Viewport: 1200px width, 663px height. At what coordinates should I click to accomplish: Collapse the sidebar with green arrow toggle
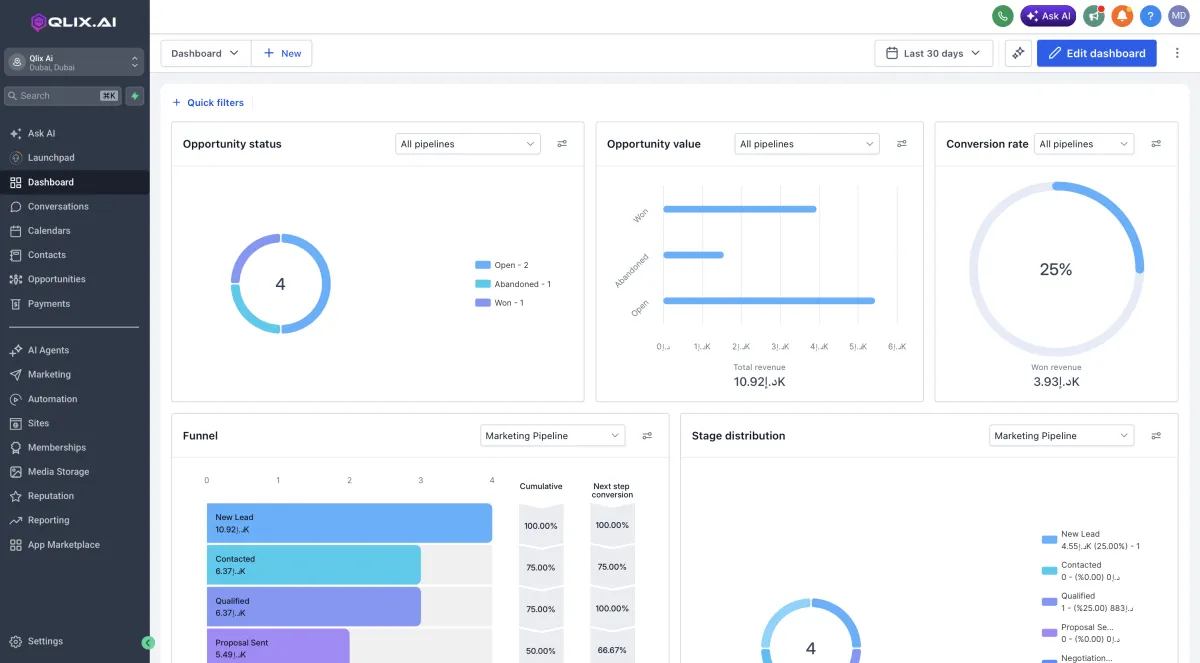[x=148, y=642]
